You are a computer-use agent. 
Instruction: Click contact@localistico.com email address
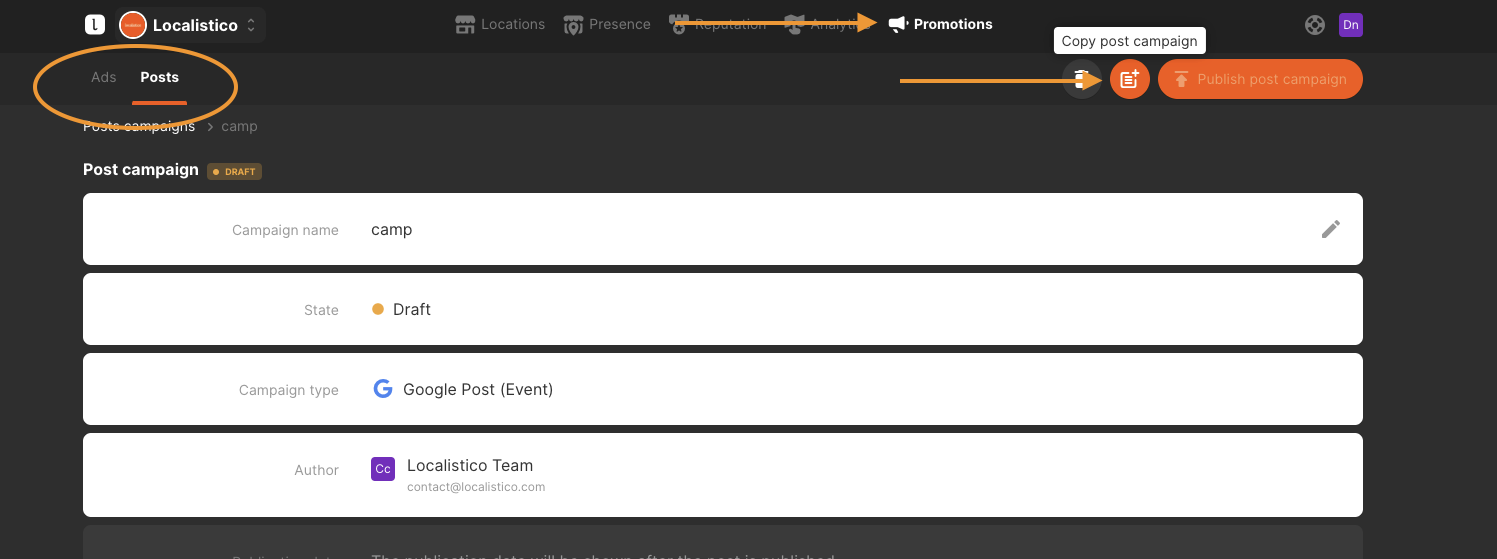click(x=476, y=487)
